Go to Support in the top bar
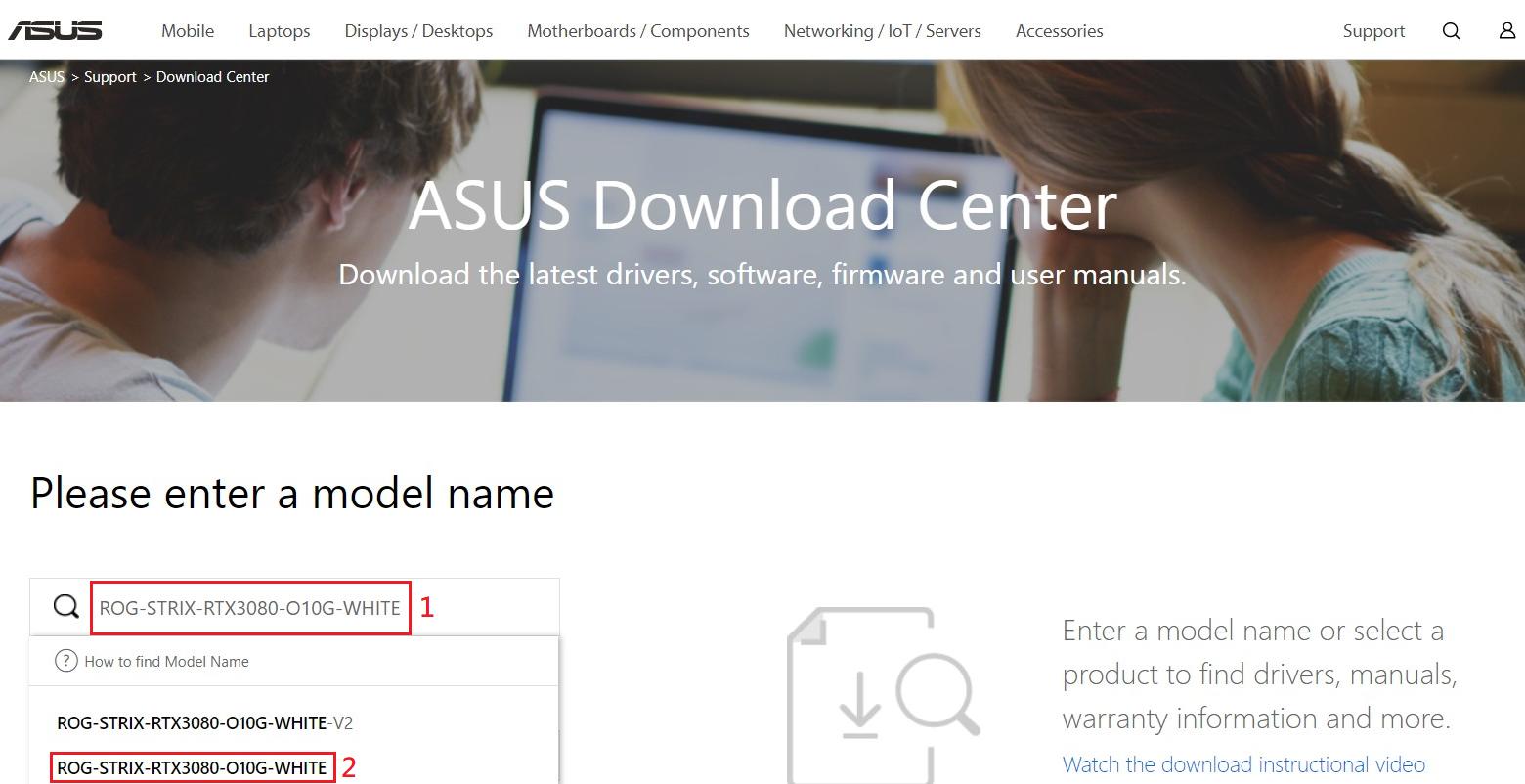This screenshot has width=1525, height=784. (1373, 31)
